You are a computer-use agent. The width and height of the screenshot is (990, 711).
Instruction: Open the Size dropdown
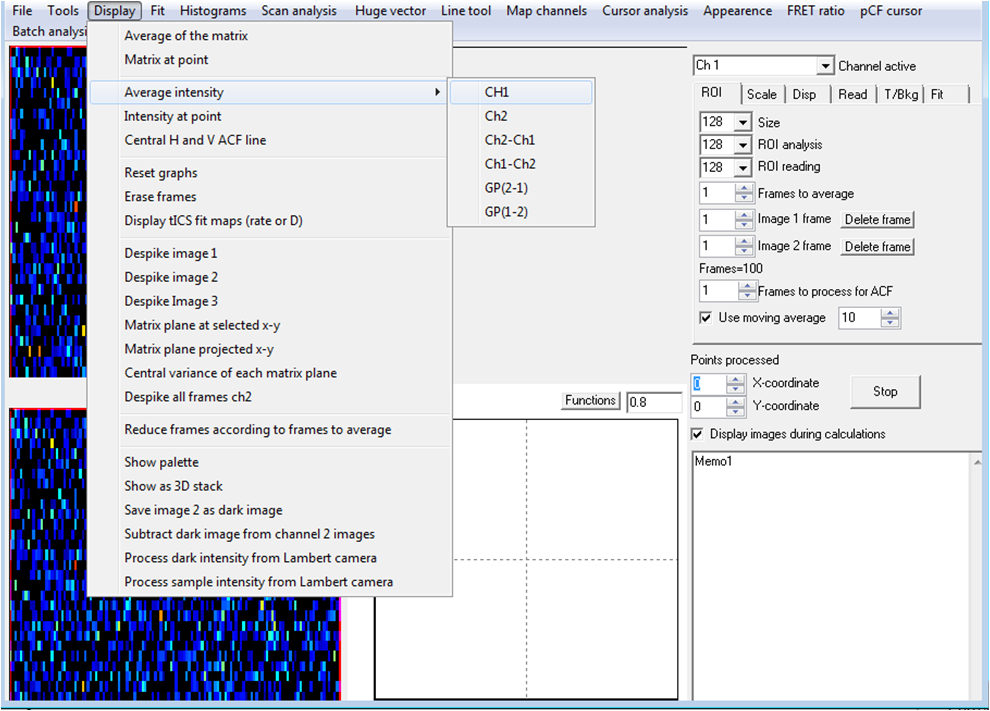(x=742, y=123)
